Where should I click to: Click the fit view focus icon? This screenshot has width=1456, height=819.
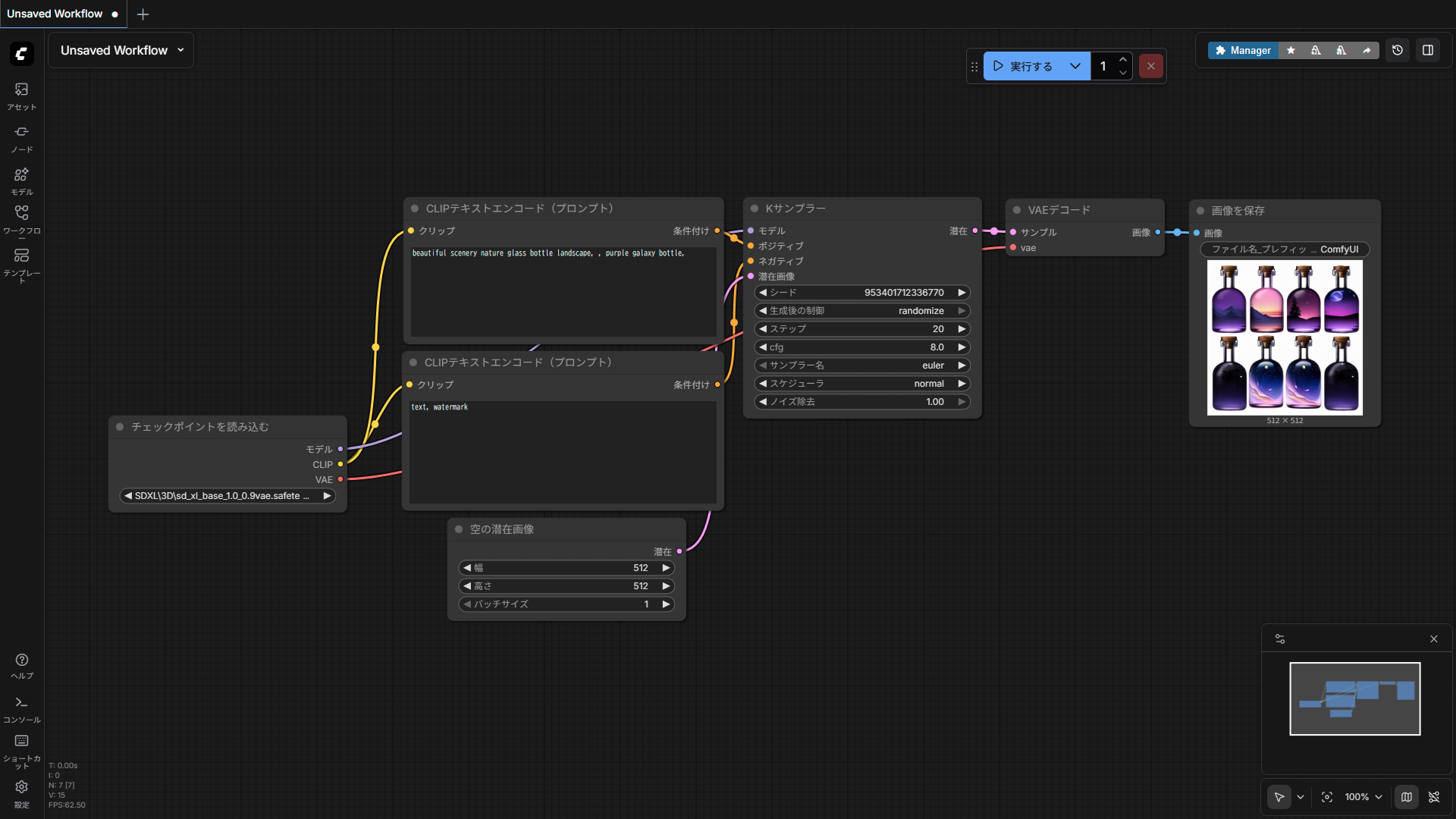(x=1327, y=797)
